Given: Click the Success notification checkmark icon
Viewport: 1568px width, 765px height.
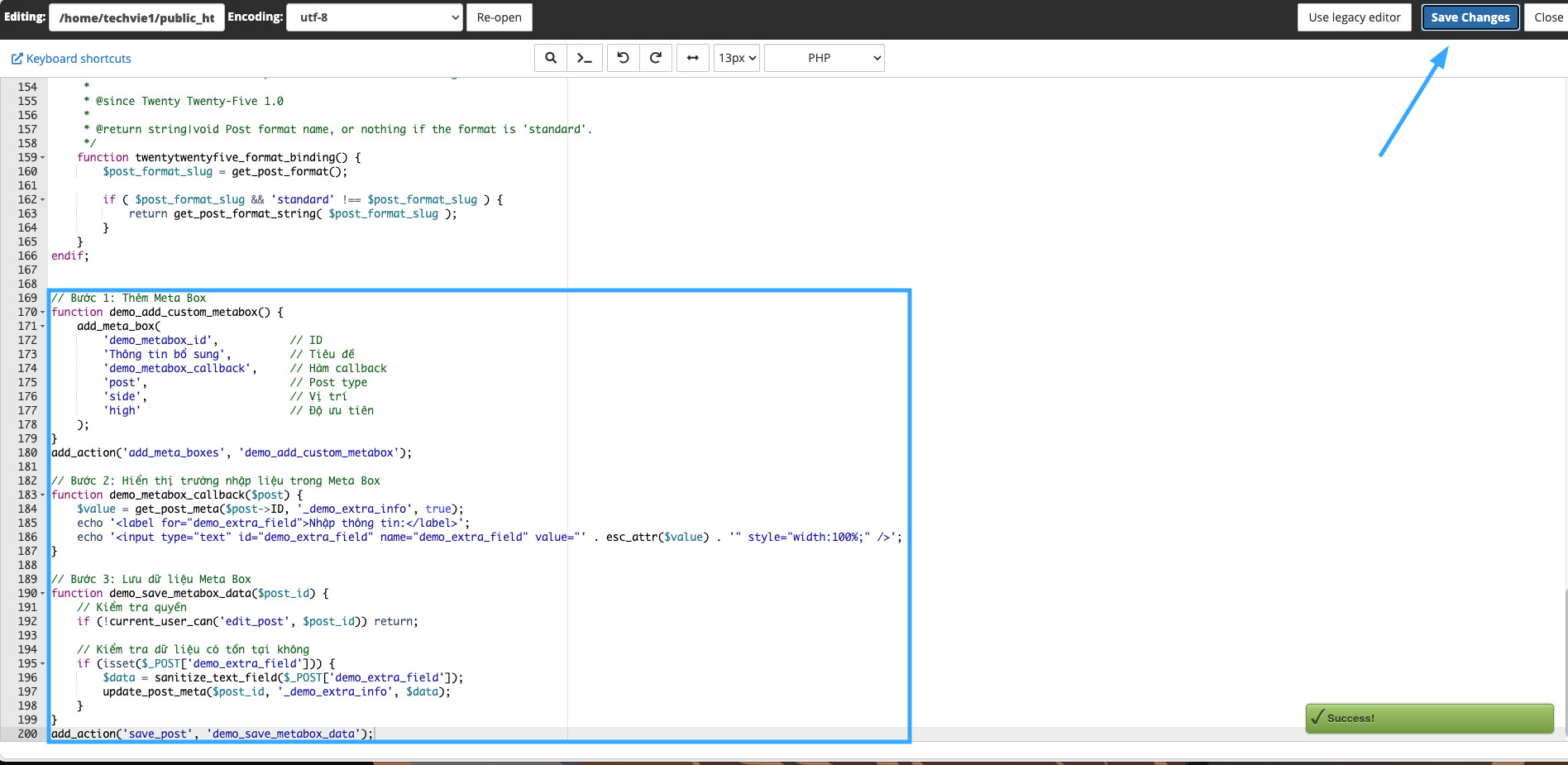Looking at the screenshot, I should pyautogui.click(x=1317, y=718).
